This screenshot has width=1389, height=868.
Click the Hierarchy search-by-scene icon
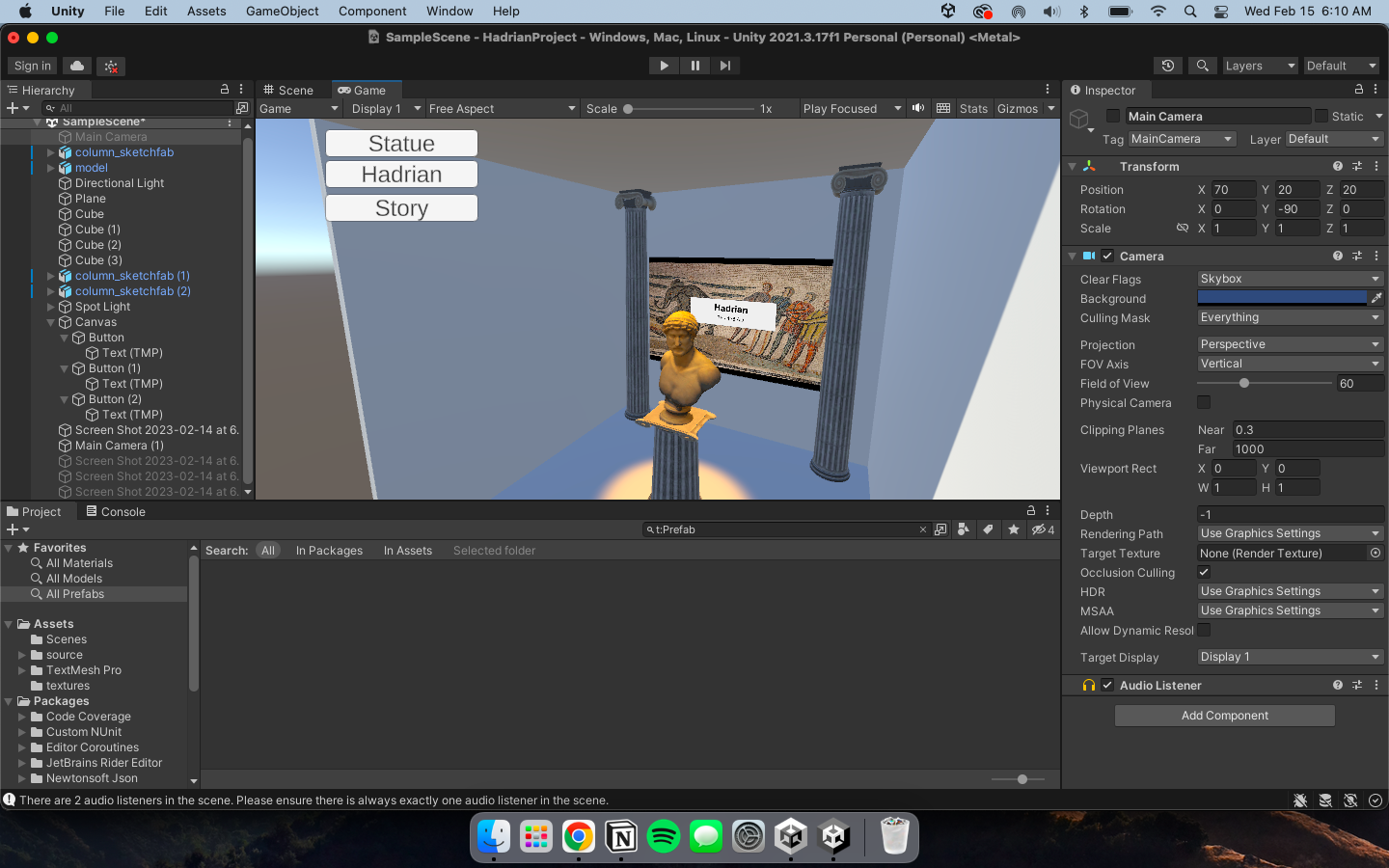pyautogui.click(x=242, y=108)
